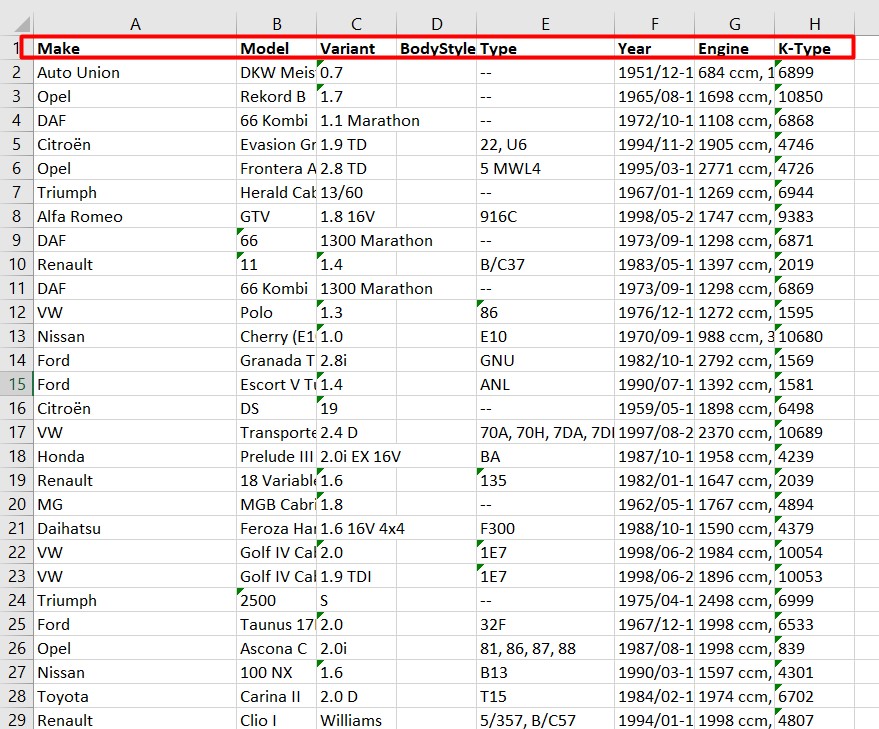Select the '2.0i EX 16V' variant cell
The width and height of the screenshot is (879, 729).
coord(357,456)
